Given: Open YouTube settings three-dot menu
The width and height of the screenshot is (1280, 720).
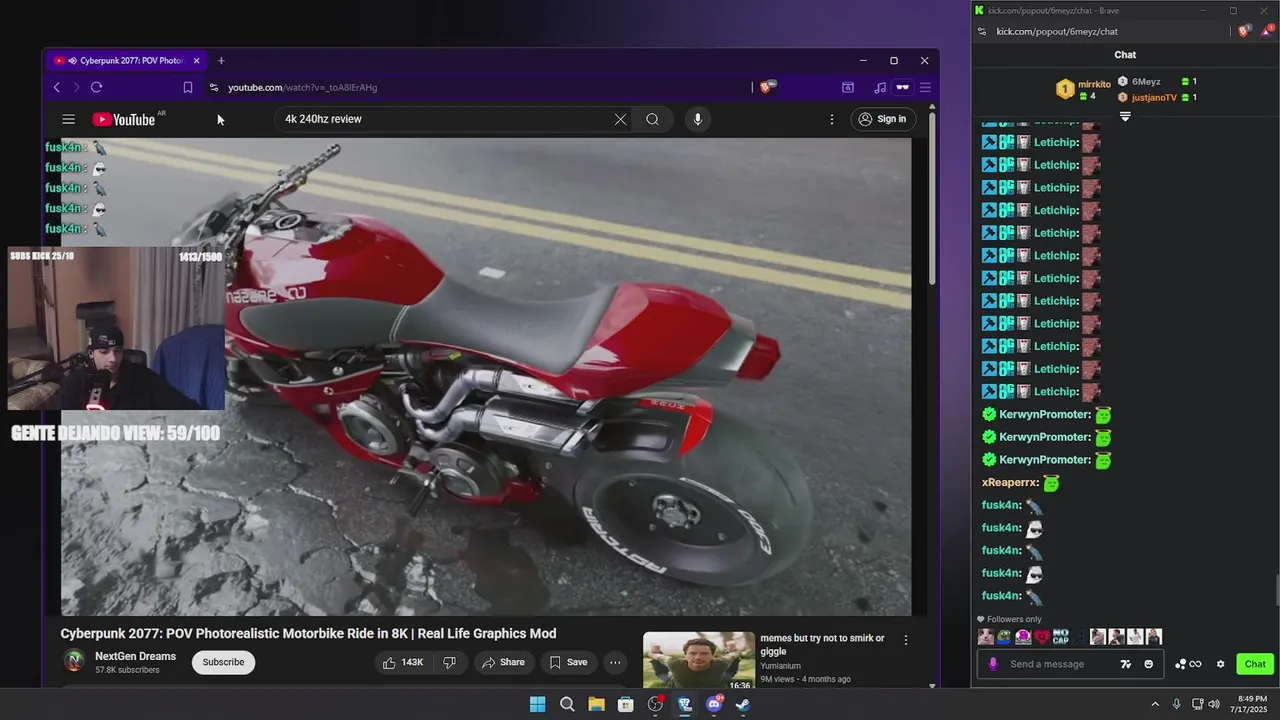Looking at the screenshot, I should coord(831,119).
